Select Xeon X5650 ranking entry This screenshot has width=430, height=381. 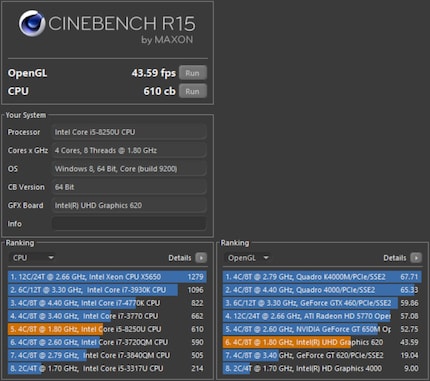click(x=107, y=277)
